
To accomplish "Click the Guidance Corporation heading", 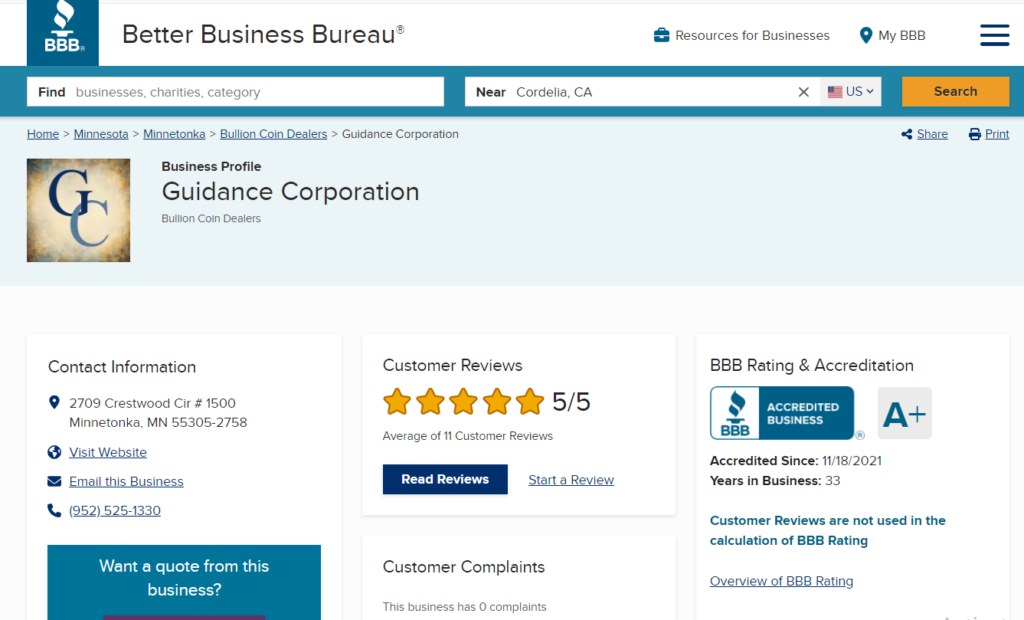I will click(291, 191).
